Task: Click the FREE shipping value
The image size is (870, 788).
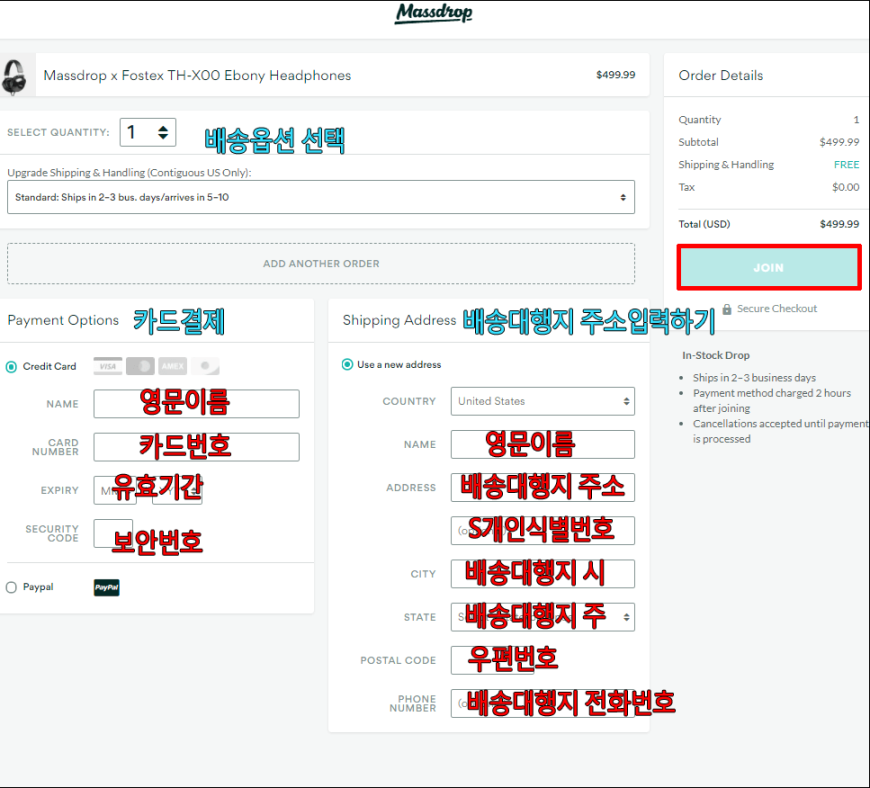Action: tap(847, 165)
